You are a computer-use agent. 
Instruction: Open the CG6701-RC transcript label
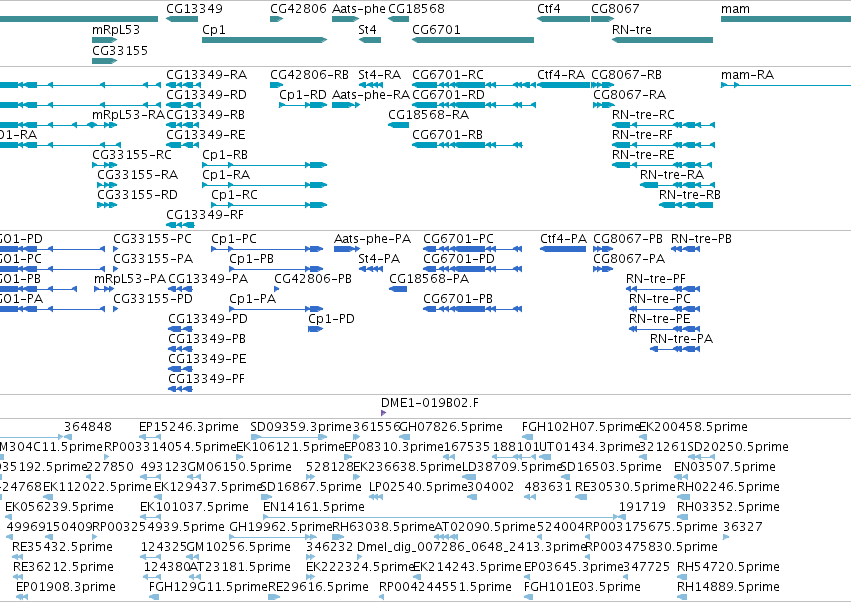[x=448, y=74]
